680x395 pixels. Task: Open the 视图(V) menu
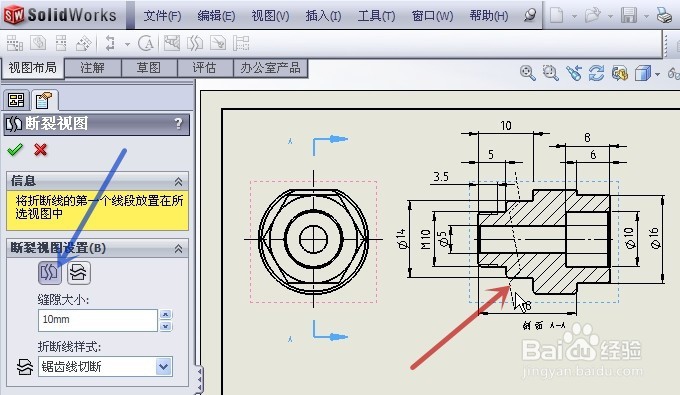coord(270,16)
